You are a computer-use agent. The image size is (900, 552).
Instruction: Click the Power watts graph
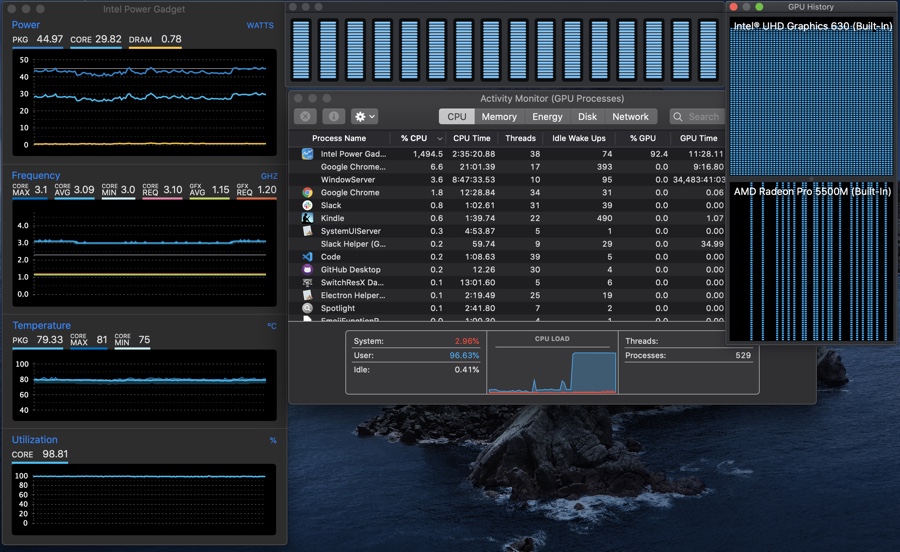[145, 102]
